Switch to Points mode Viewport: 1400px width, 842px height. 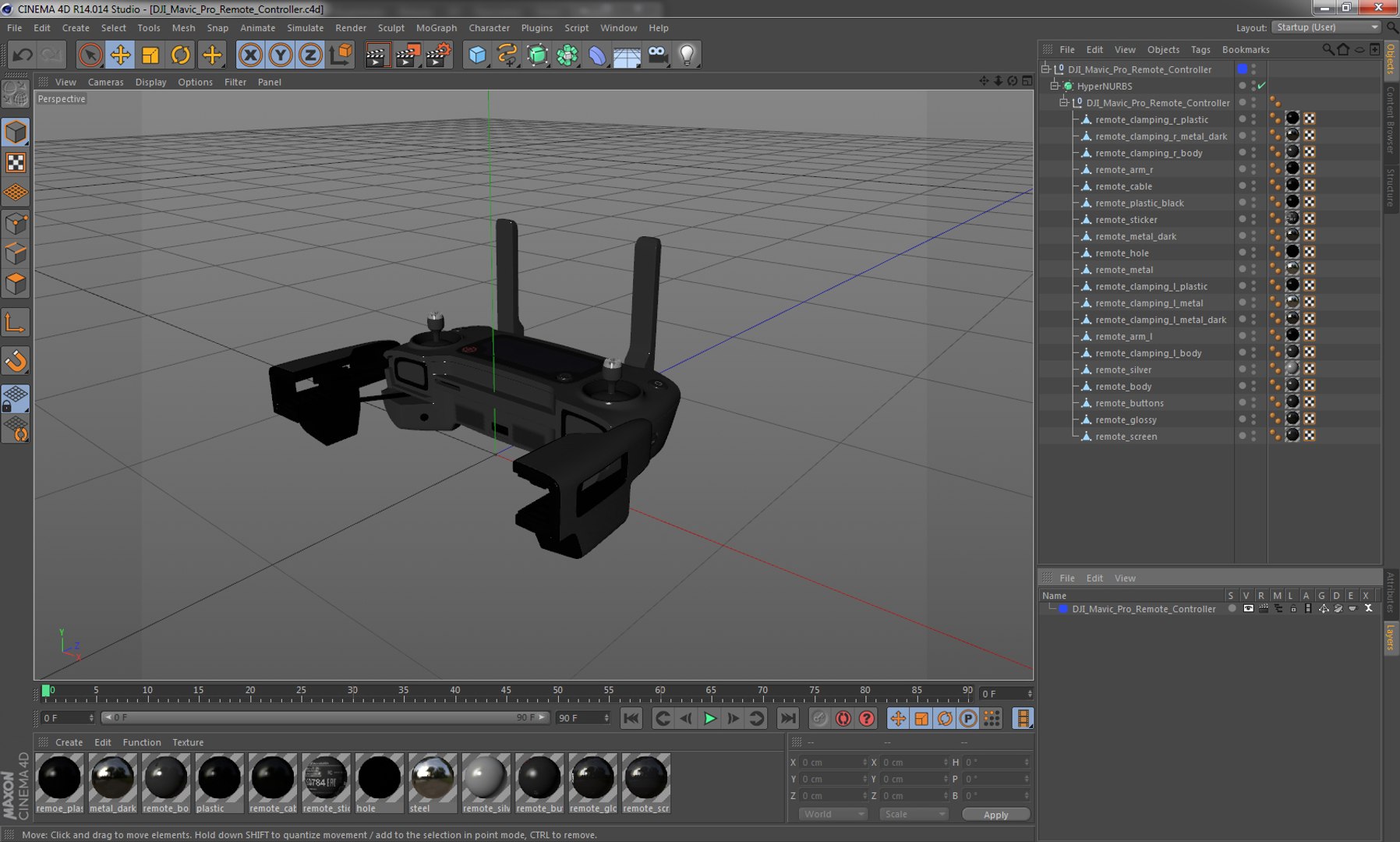tap(16, 225)
